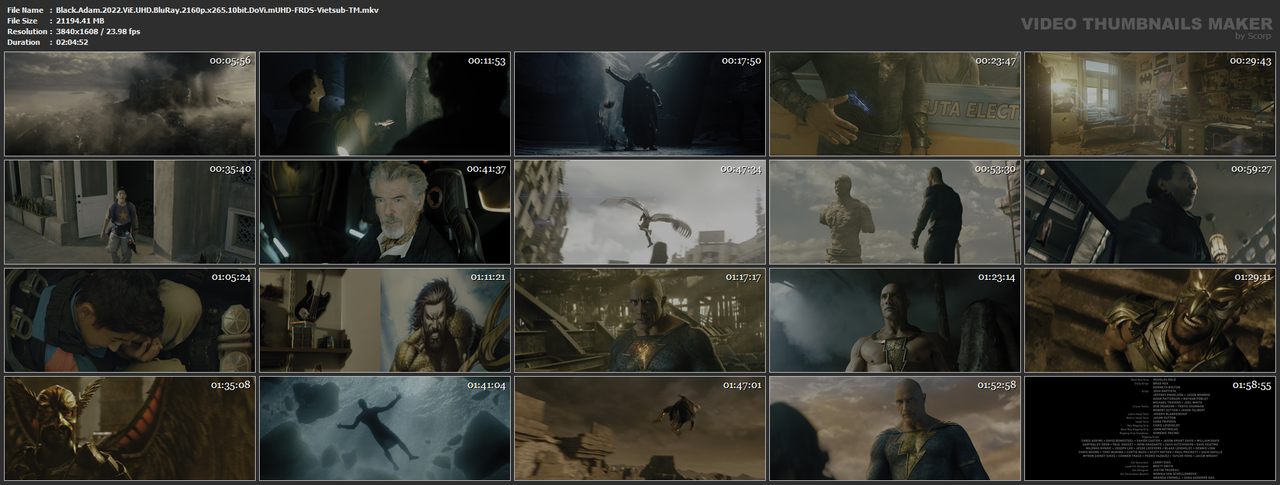Open the thumbnail at 01:23:14
Image resolution: width=1280 pixels, height=485 pixels.
tap(894, 319)
